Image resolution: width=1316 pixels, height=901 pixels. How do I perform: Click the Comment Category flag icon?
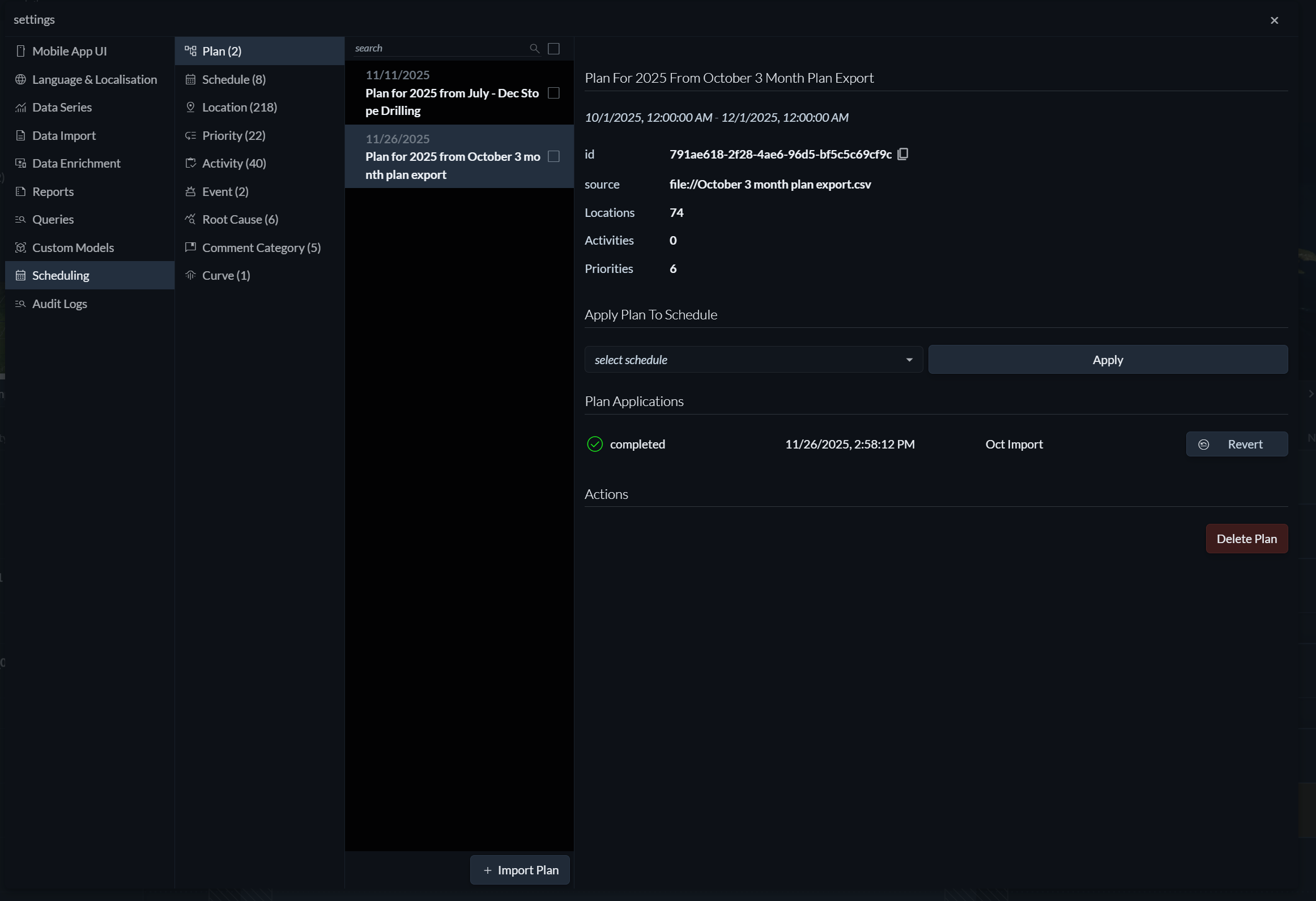tap(191, 247)
